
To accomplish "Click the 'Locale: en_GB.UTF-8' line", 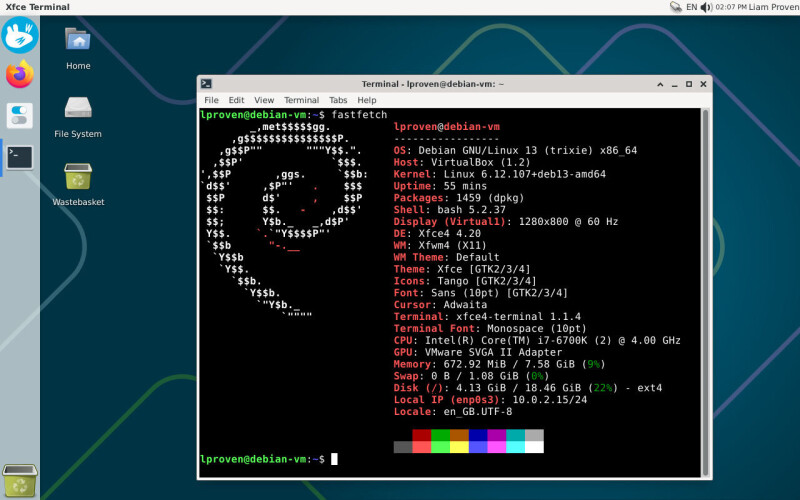I will coord(453,412).
